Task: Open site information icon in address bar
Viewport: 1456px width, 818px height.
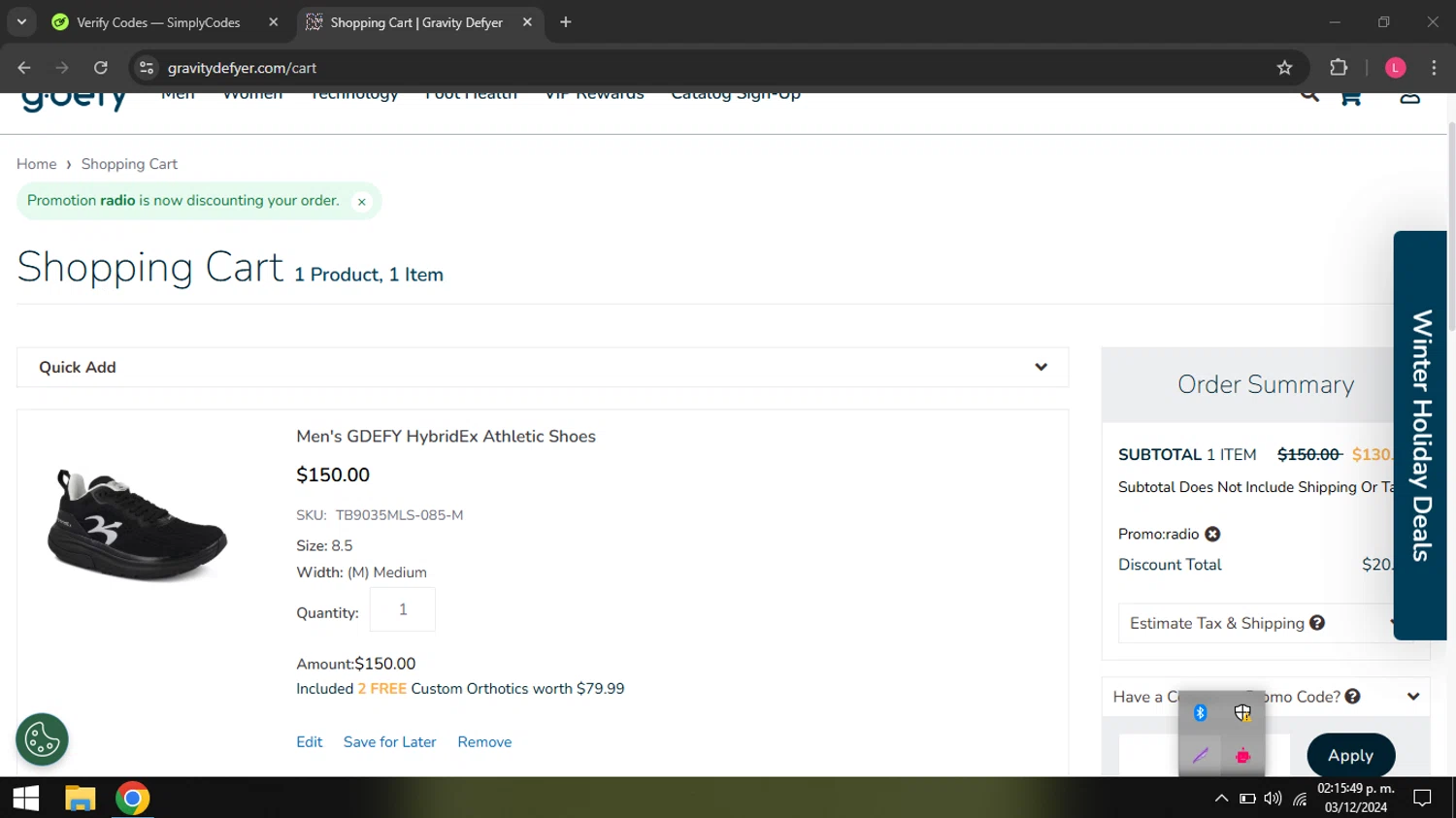Action: click(147, 68)
